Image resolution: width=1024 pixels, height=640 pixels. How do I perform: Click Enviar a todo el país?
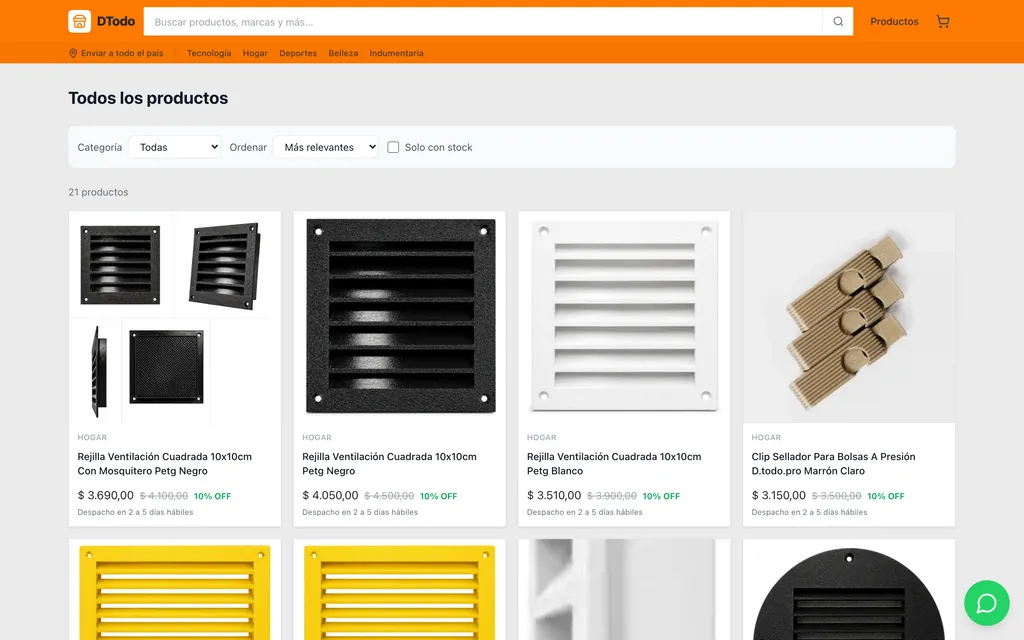122,54
